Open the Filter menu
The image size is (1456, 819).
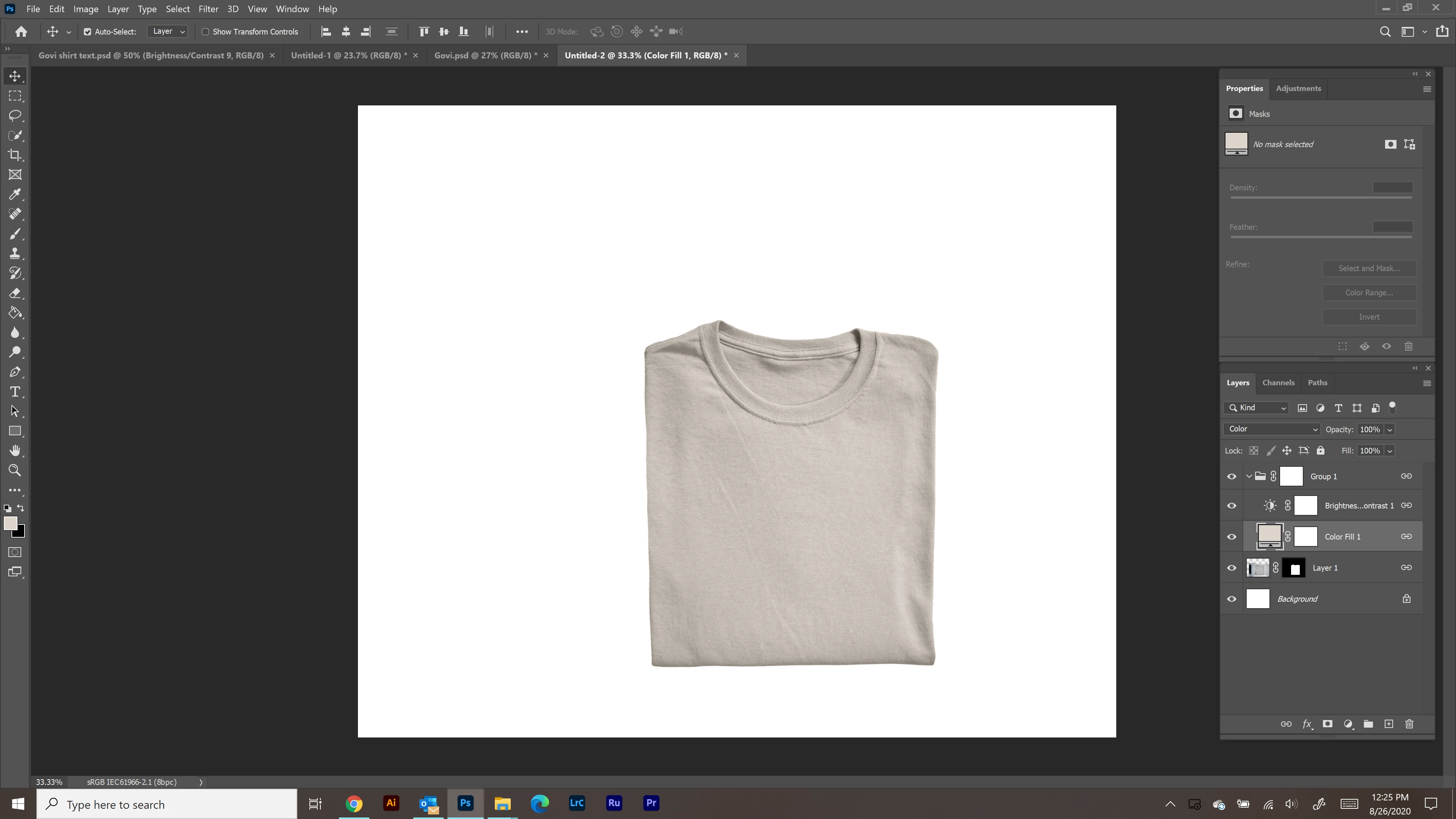pos(208,9)
